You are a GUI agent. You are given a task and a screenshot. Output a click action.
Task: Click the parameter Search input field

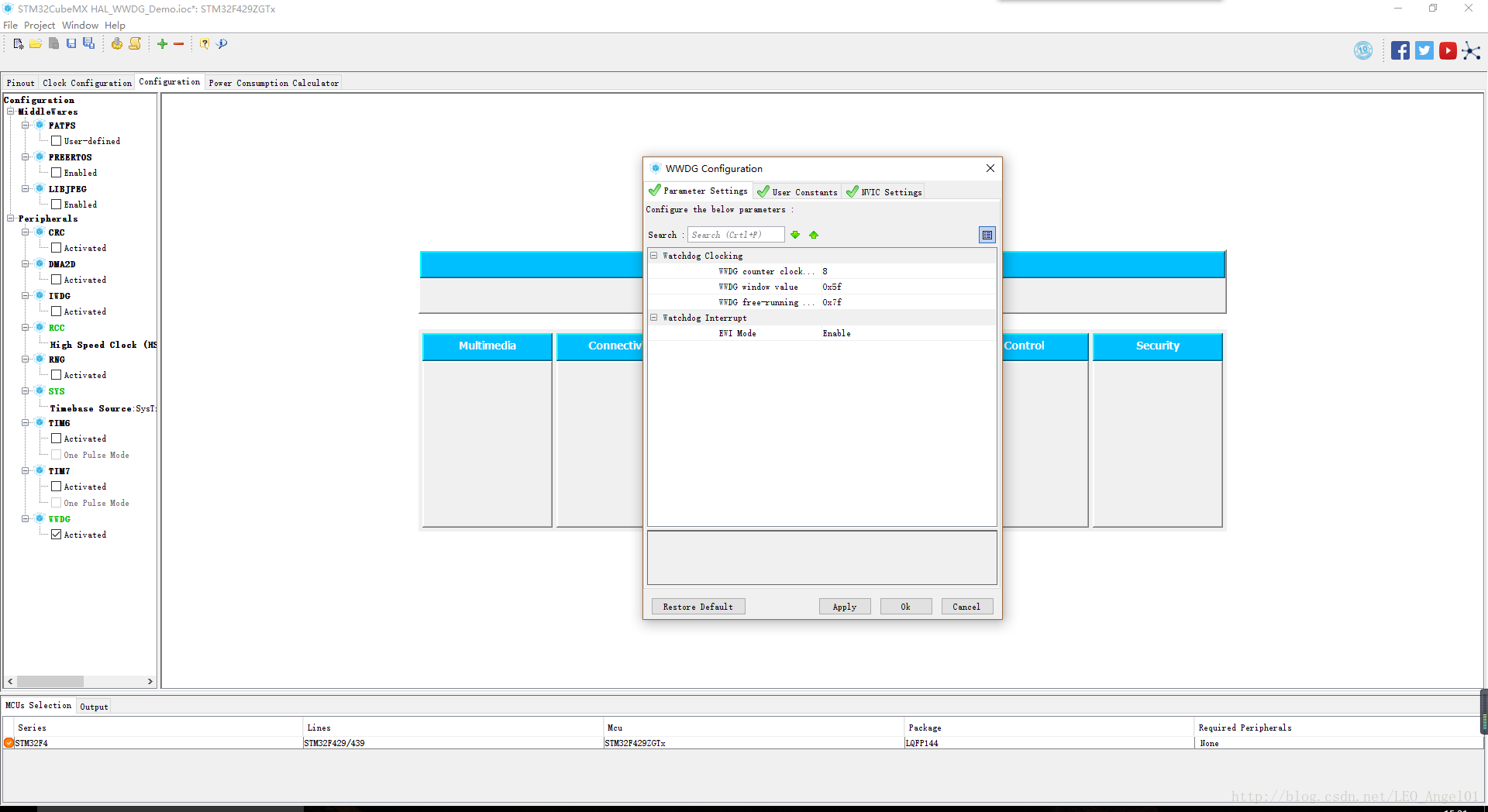pyautogui.click(x=736, y=235)
